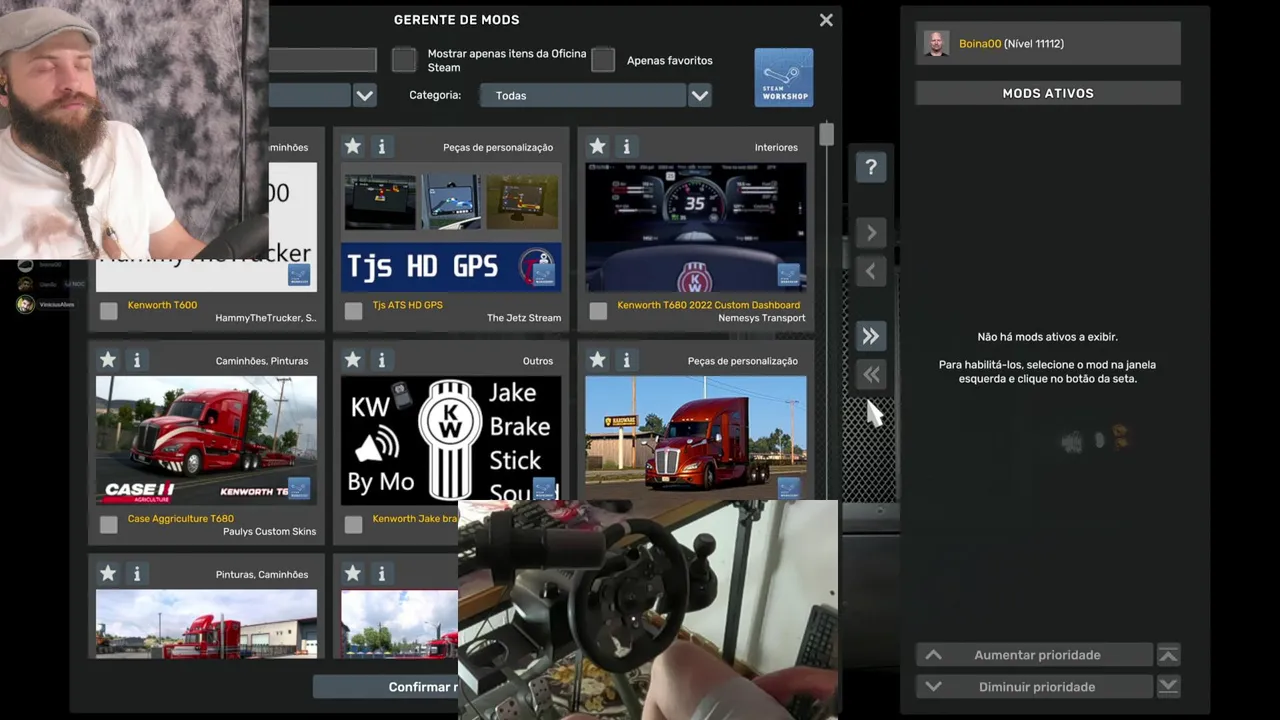Screen dimensions: 1280x720
Task: Open the left filter dropdown arrow
Action: [365, 96]
